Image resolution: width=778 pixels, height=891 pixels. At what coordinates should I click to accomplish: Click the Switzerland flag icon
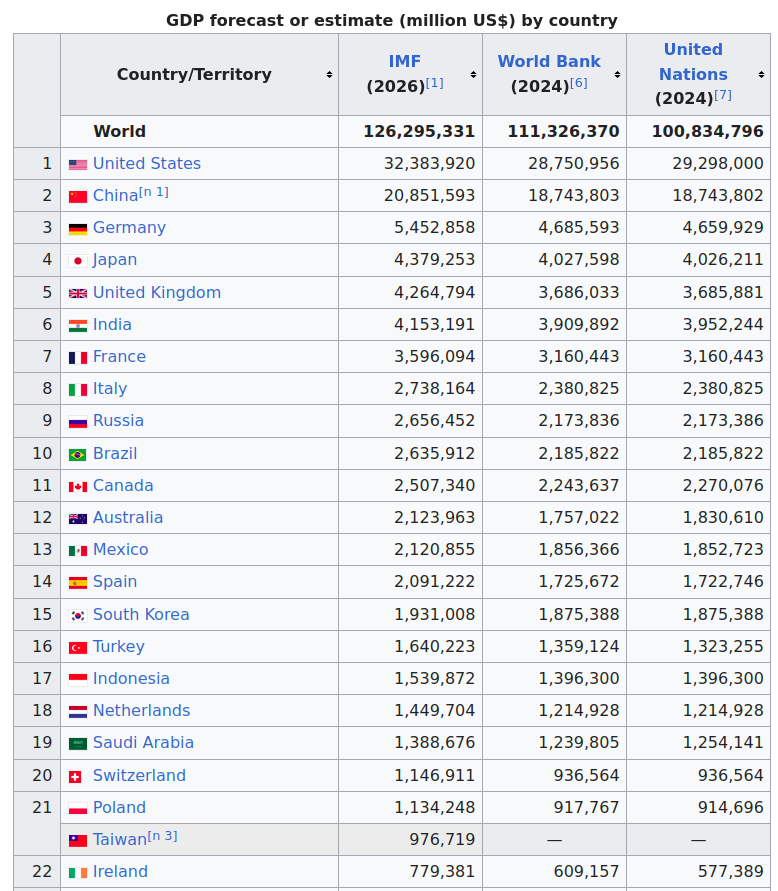click(75, 777)
